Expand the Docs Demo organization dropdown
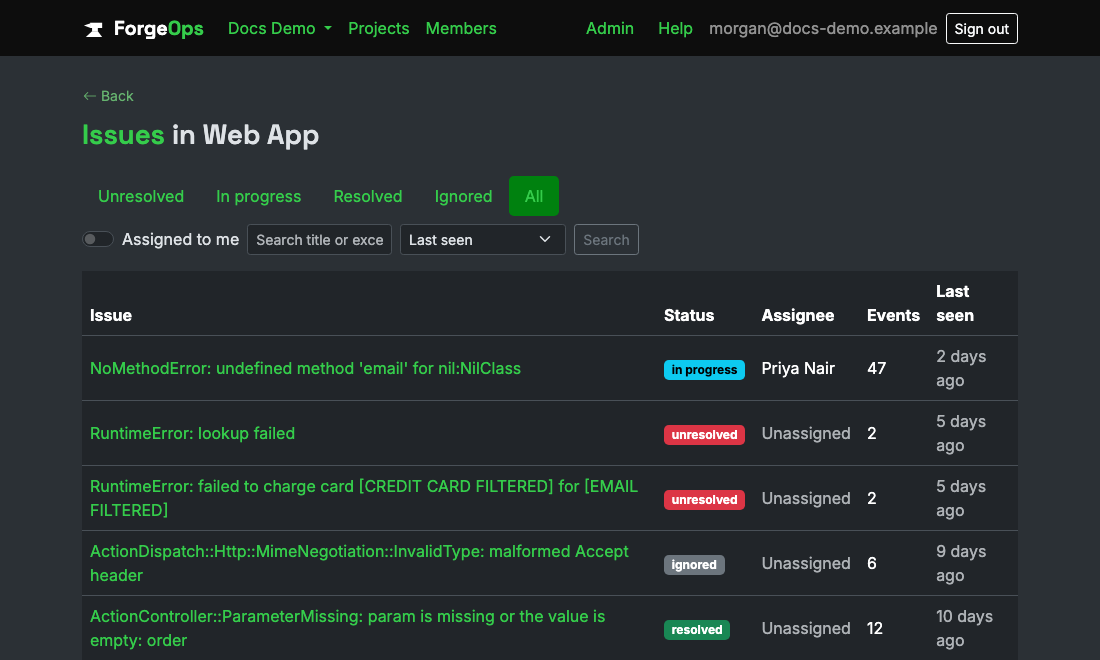This screenshot has width=1100, height=660. (279, 29)
